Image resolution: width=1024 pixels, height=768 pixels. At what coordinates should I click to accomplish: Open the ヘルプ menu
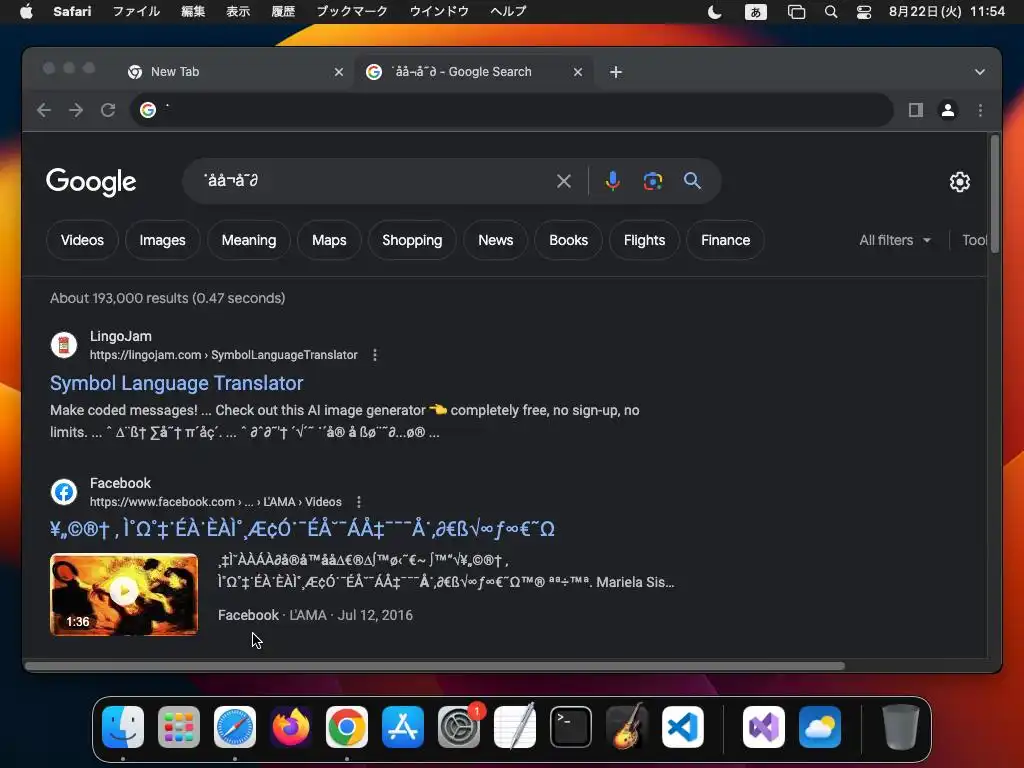tap(507, 11)
